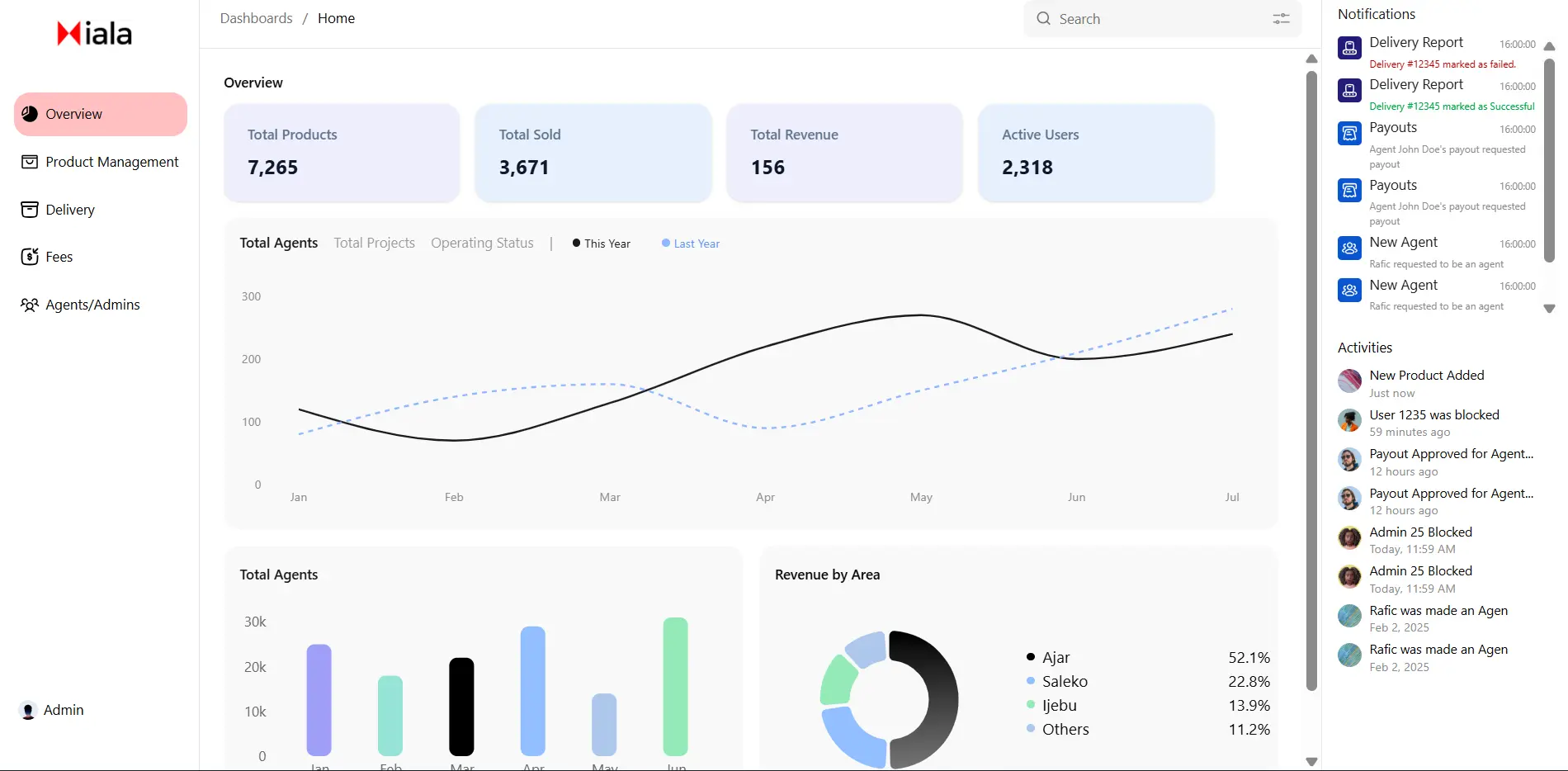
Task: Click the Delivery box icon in sidebar
Action: point(29,210)
